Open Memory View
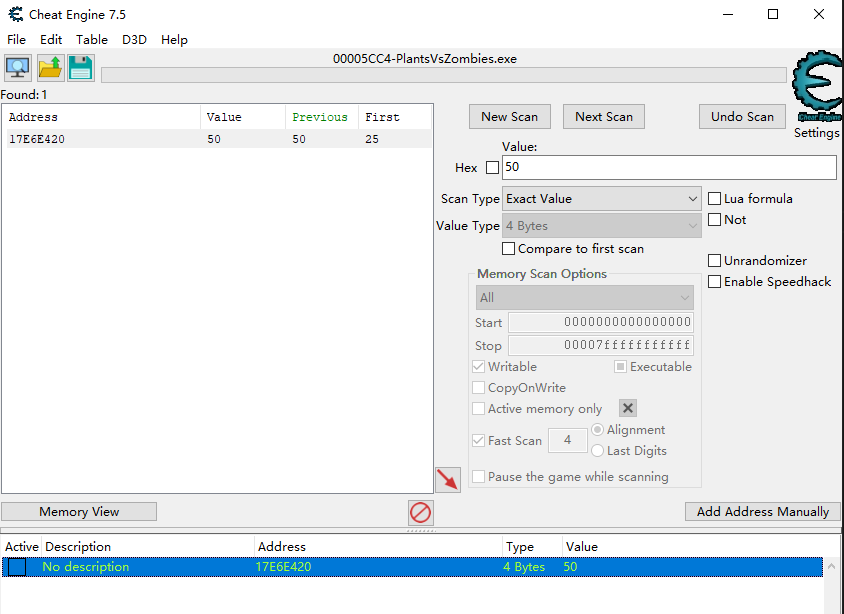Image resolution: width=844 pixels, height=614 pixels. 79,512
